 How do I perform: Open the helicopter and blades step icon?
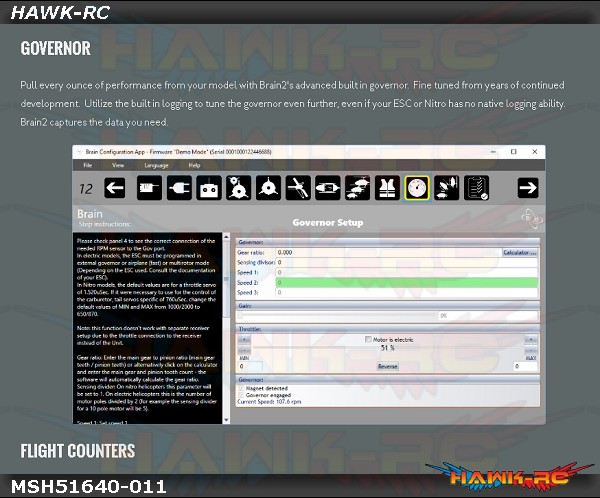(x=447, y=188)
